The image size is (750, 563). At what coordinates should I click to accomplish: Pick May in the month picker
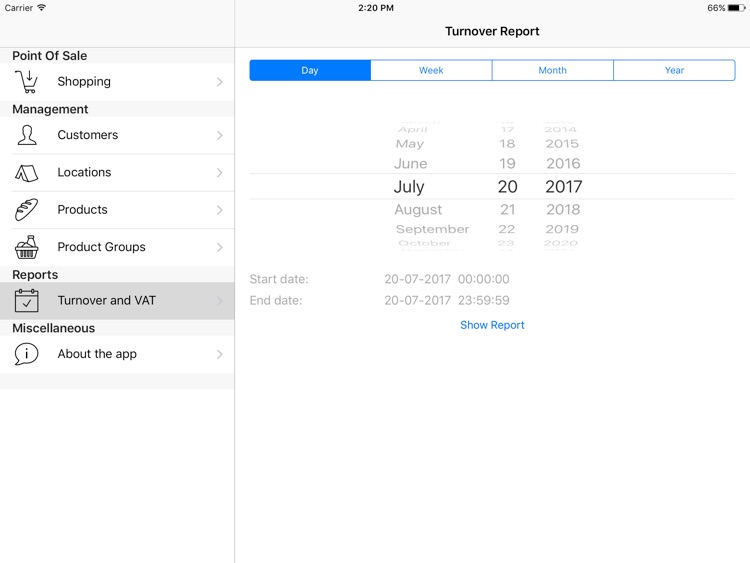tap(410, 144)
